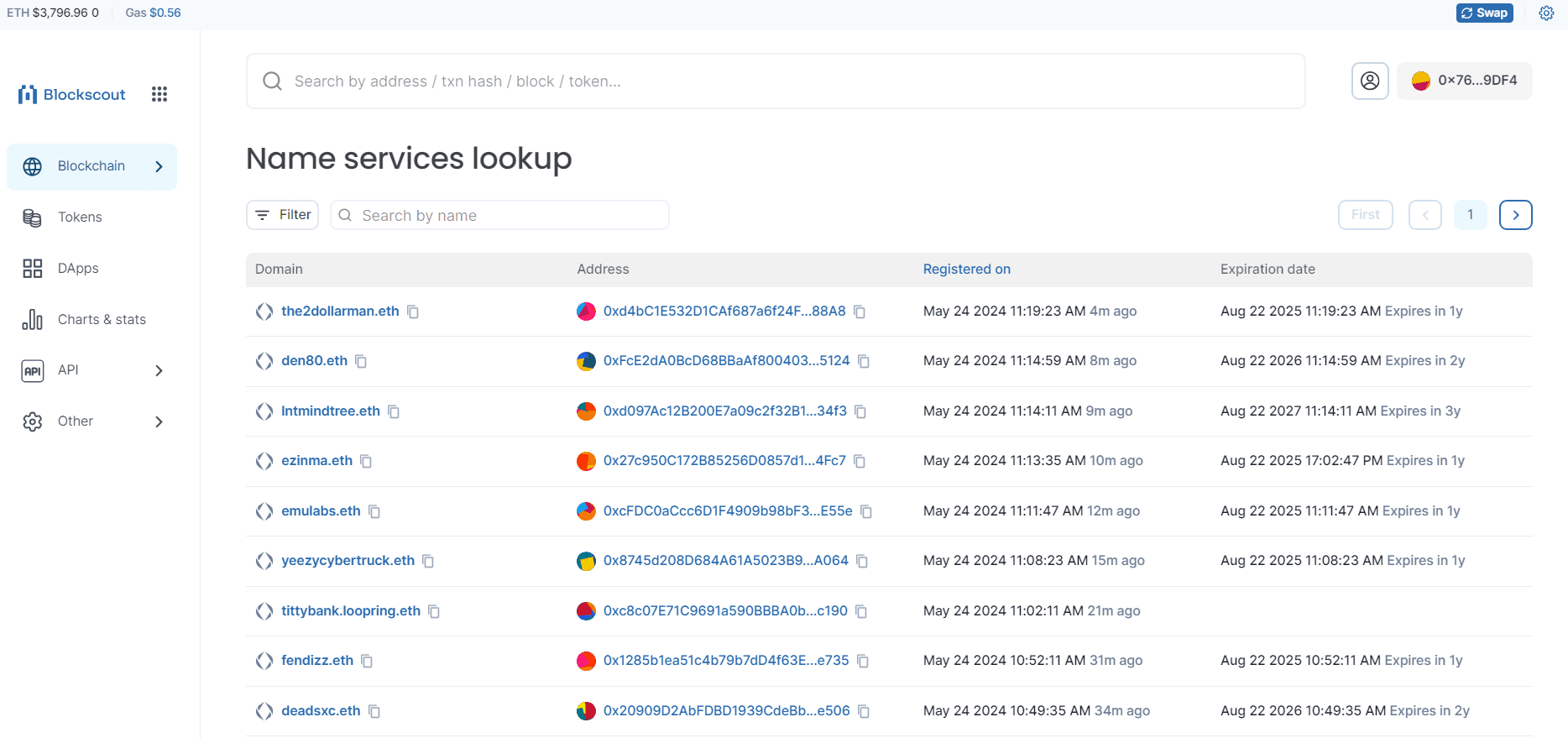Focus the main address search field
This screenshot has height=738, width=1568.
point(776,81)
